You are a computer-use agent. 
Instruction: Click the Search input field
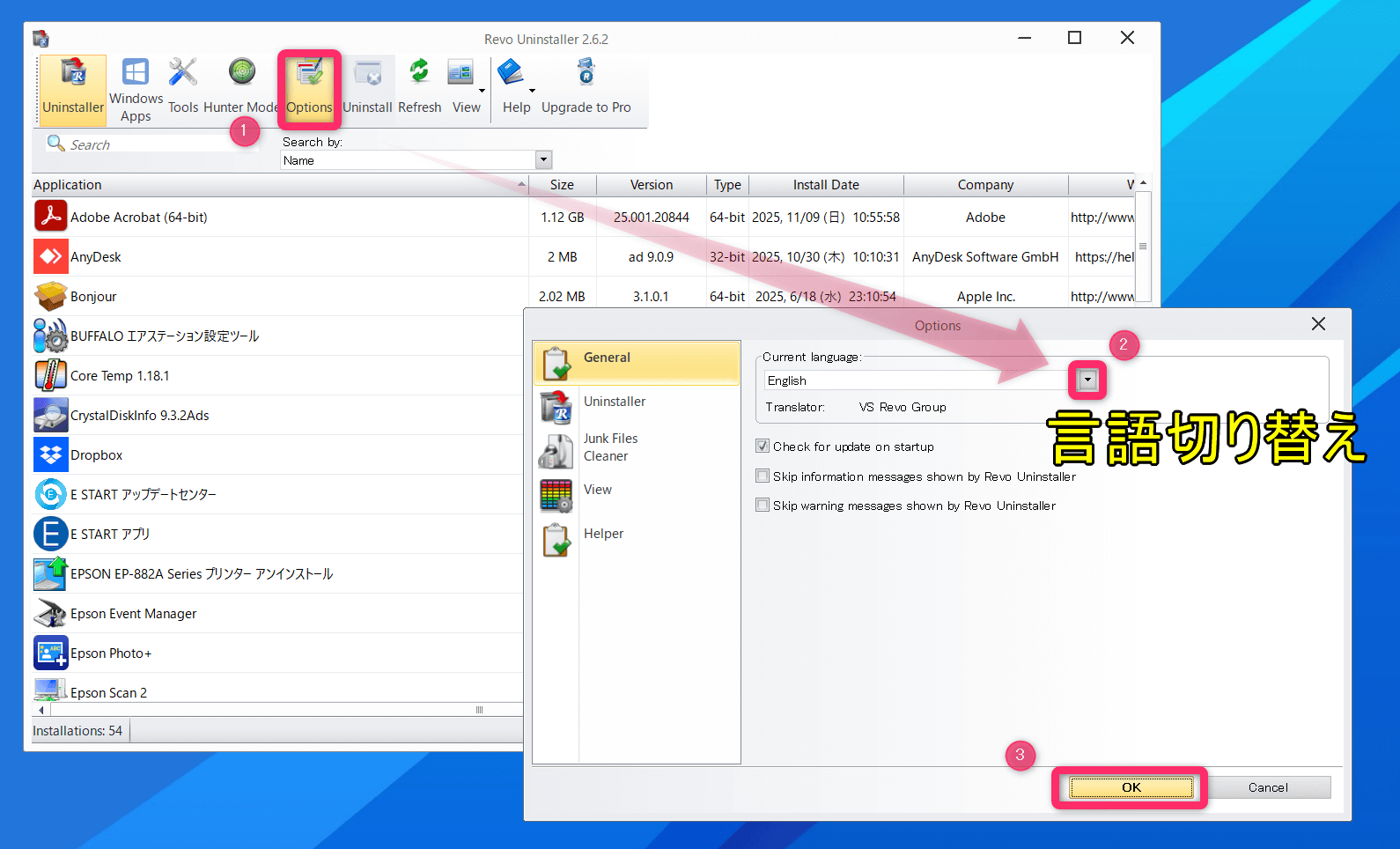(150, 144)
